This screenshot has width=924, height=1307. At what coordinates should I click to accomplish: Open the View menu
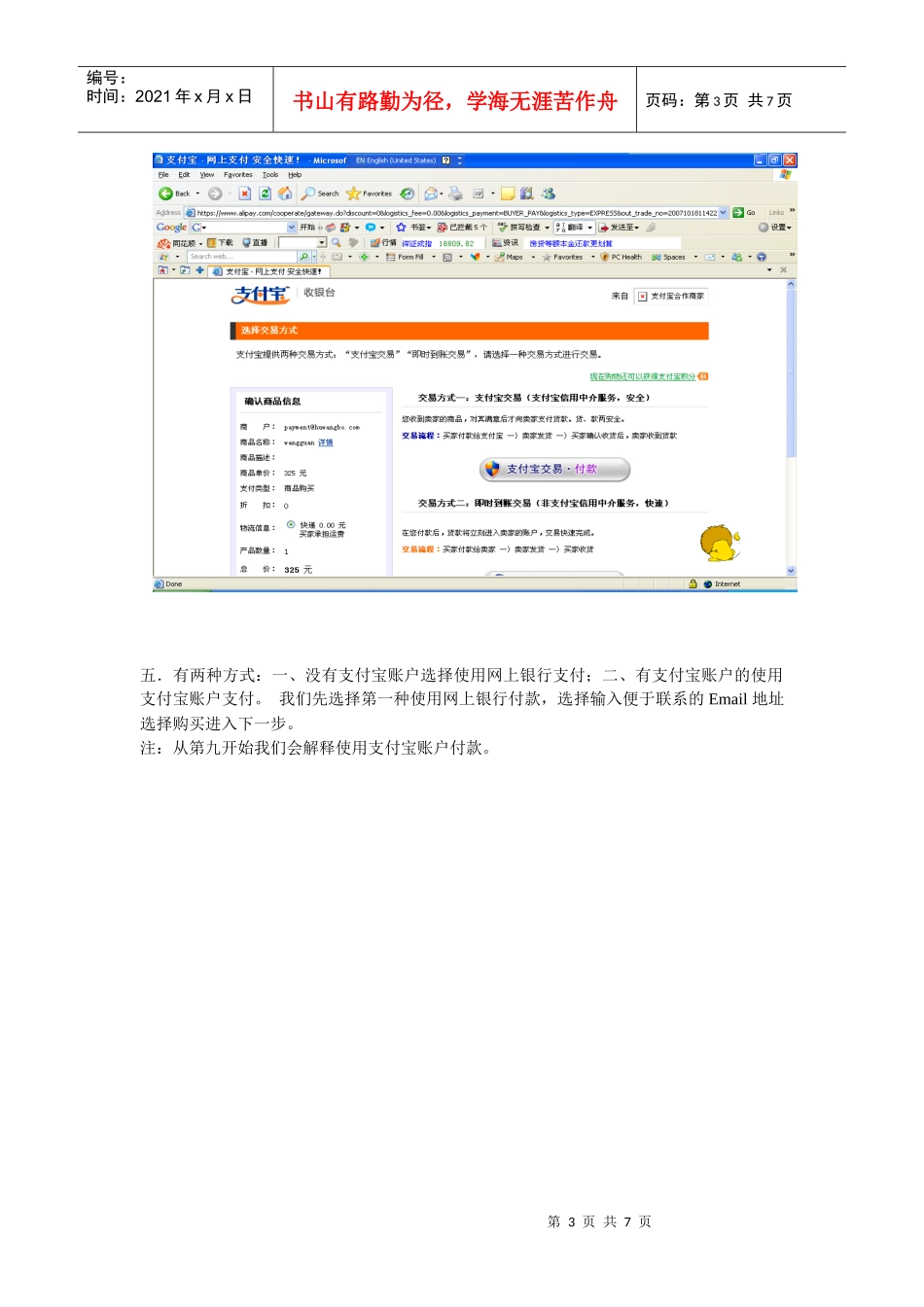[x=207, y=175]
